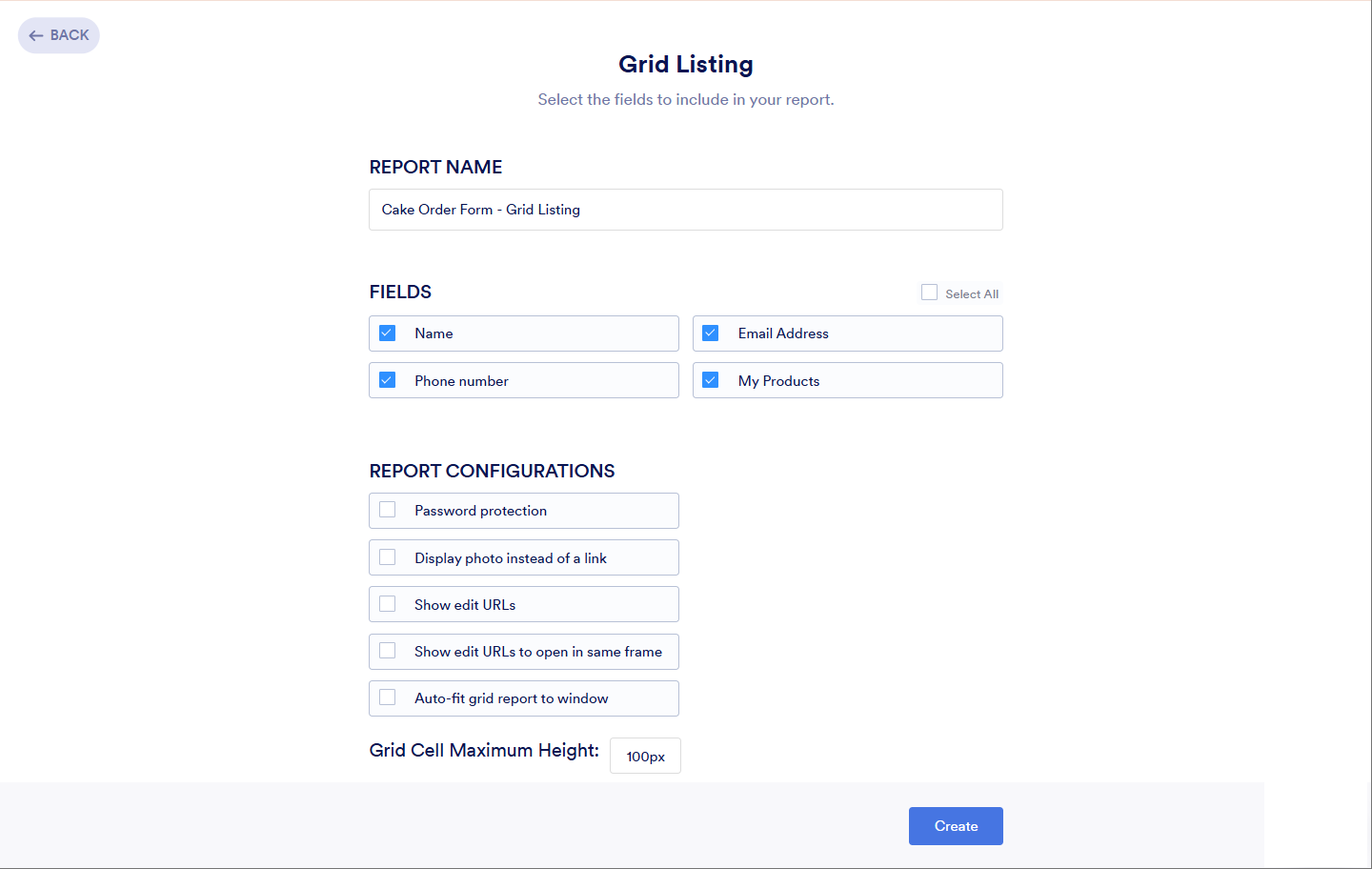Enable Display photo instead of a link
This screenshot has height=869, width=1372.
(x=387, y=556)
